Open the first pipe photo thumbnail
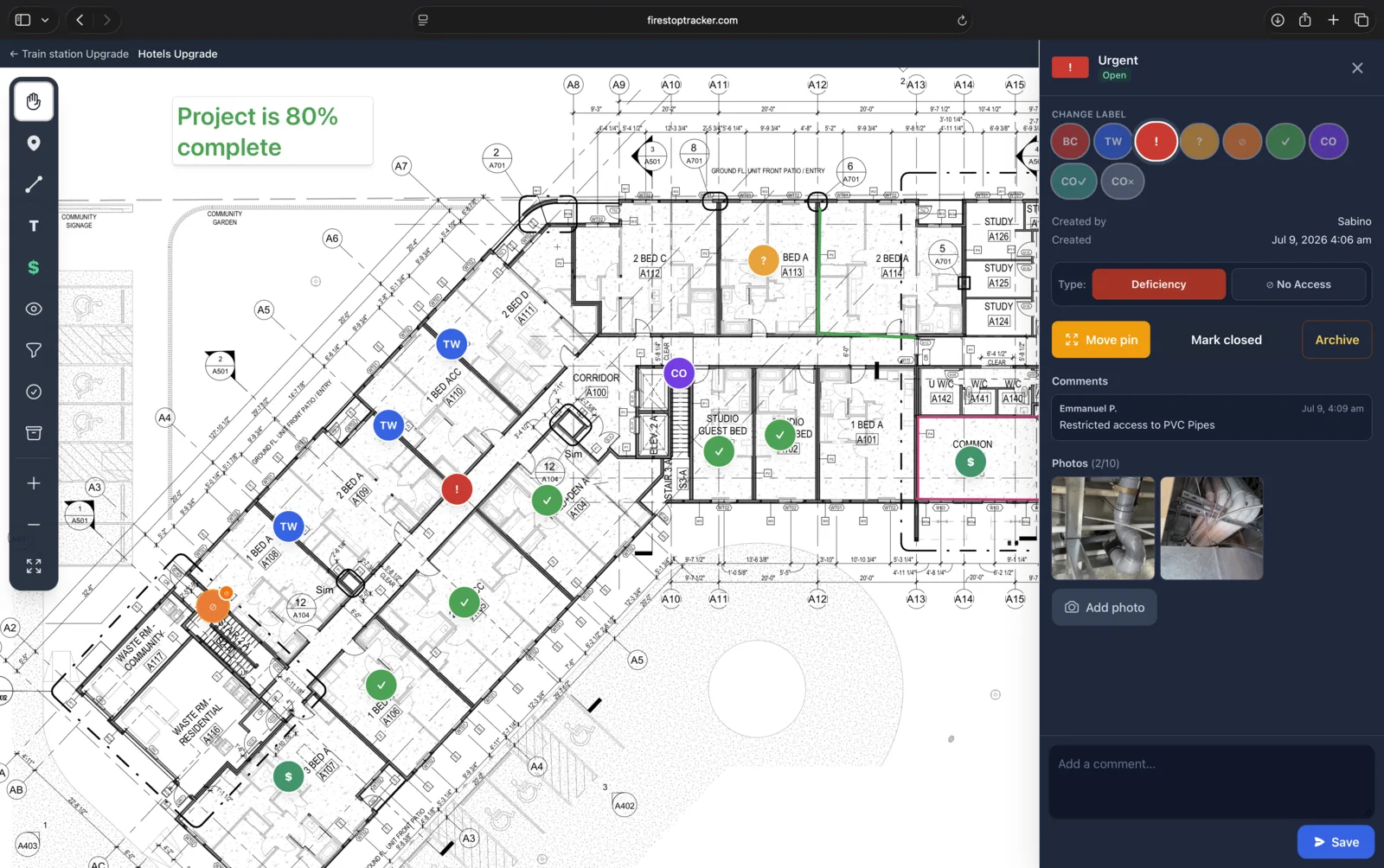 click(1103, 528)
